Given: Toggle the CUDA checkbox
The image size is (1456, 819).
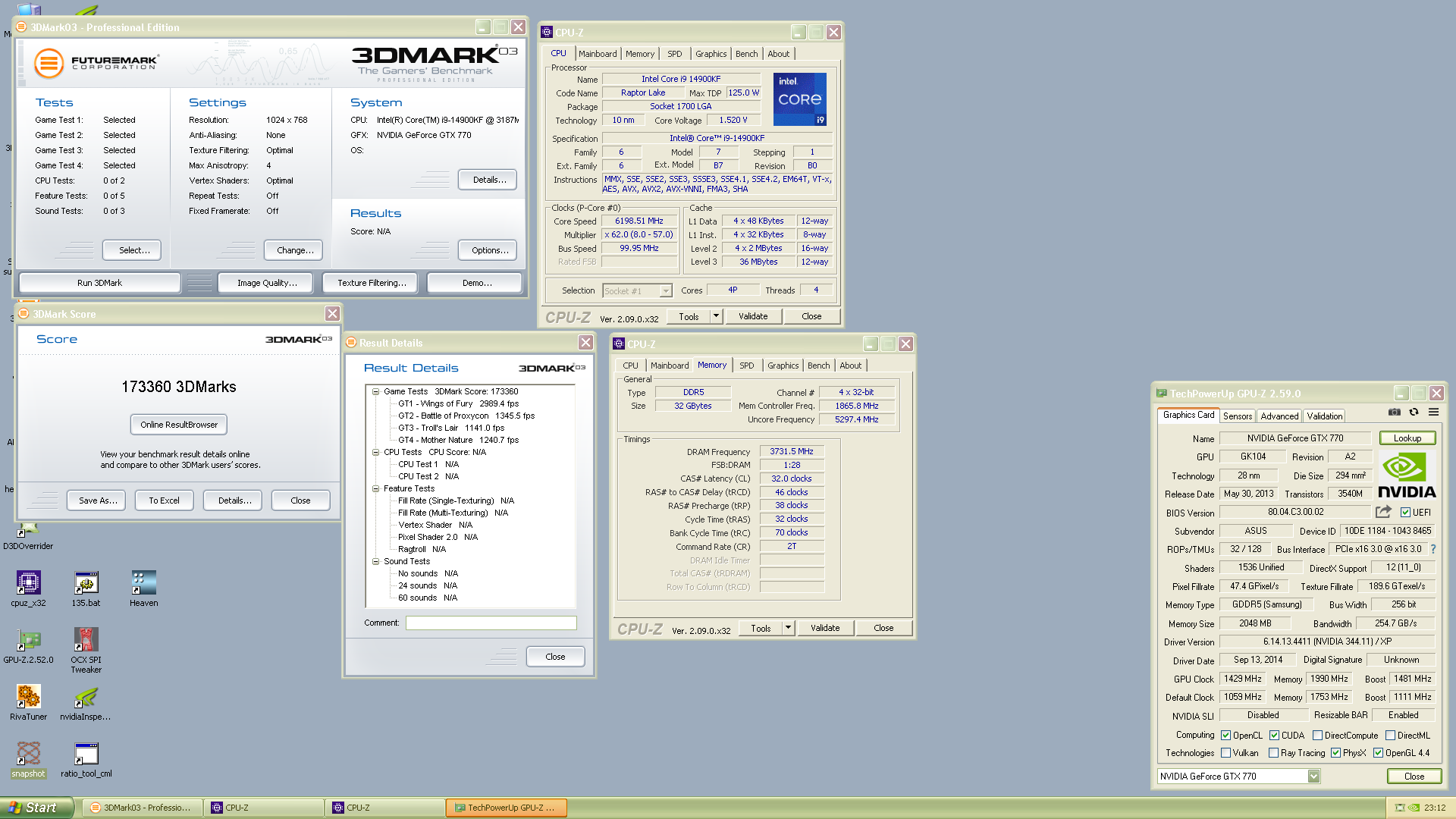Looking at the screenshot, I should pos(1275,736).
